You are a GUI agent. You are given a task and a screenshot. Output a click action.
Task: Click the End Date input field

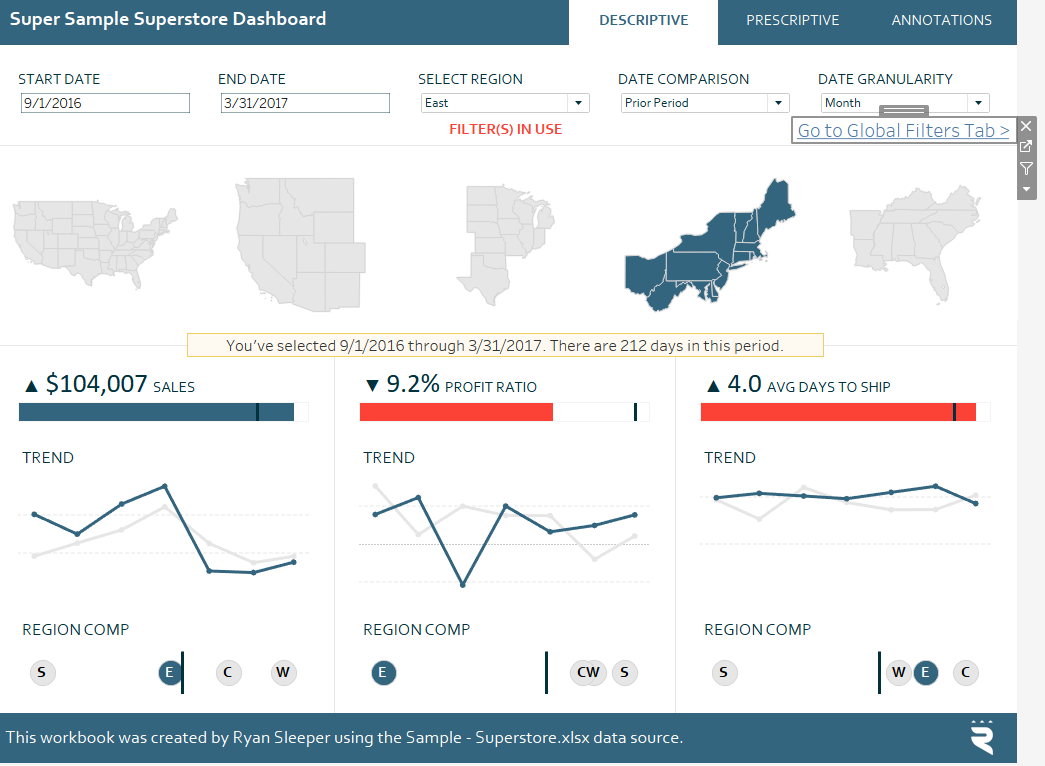(x=305, y=103)
